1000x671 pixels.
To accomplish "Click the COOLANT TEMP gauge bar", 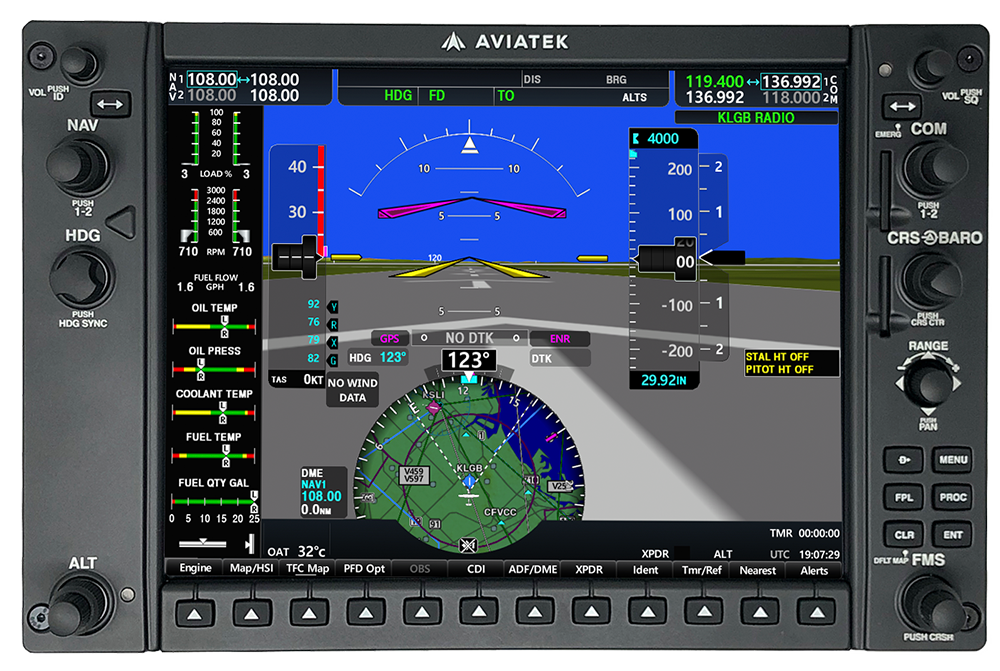I will [x=214, y=412].
